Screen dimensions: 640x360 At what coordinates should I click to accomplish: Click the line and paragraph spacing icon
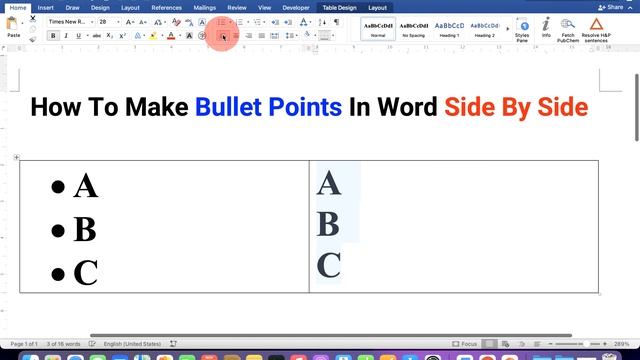(x=289, y=36)
